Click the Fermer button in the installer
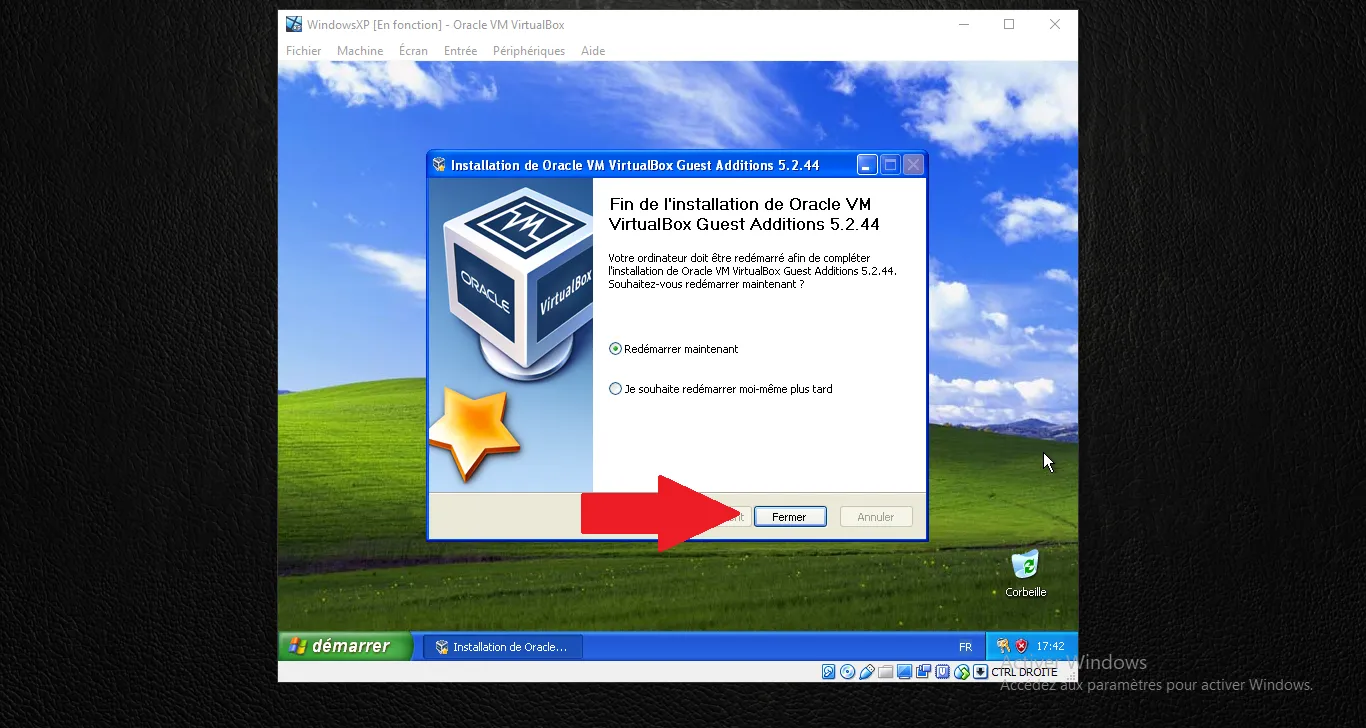The width and height of the screenshot is (1366, 728). pyautogui.click(x=789, y=517)
